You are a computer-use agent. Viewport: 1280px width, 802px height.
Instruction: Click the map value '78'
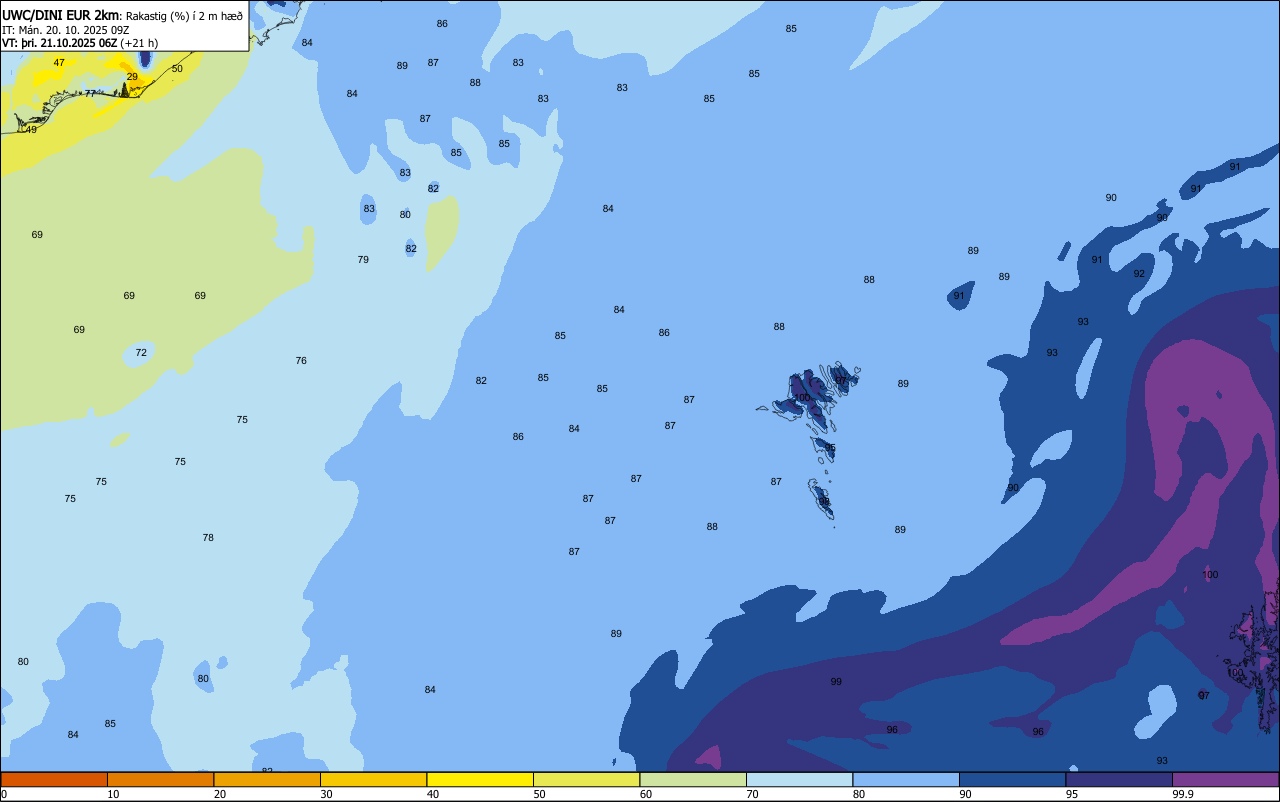click(x=208, y=537)
